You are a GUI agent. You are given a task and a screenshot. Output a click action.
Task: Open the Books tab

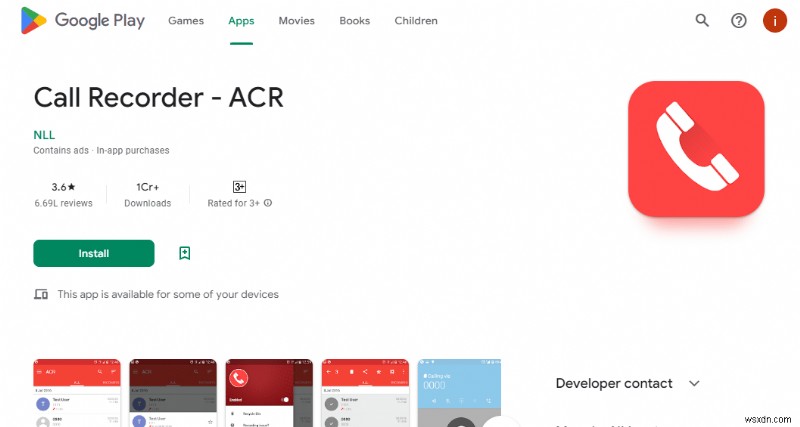354,21
